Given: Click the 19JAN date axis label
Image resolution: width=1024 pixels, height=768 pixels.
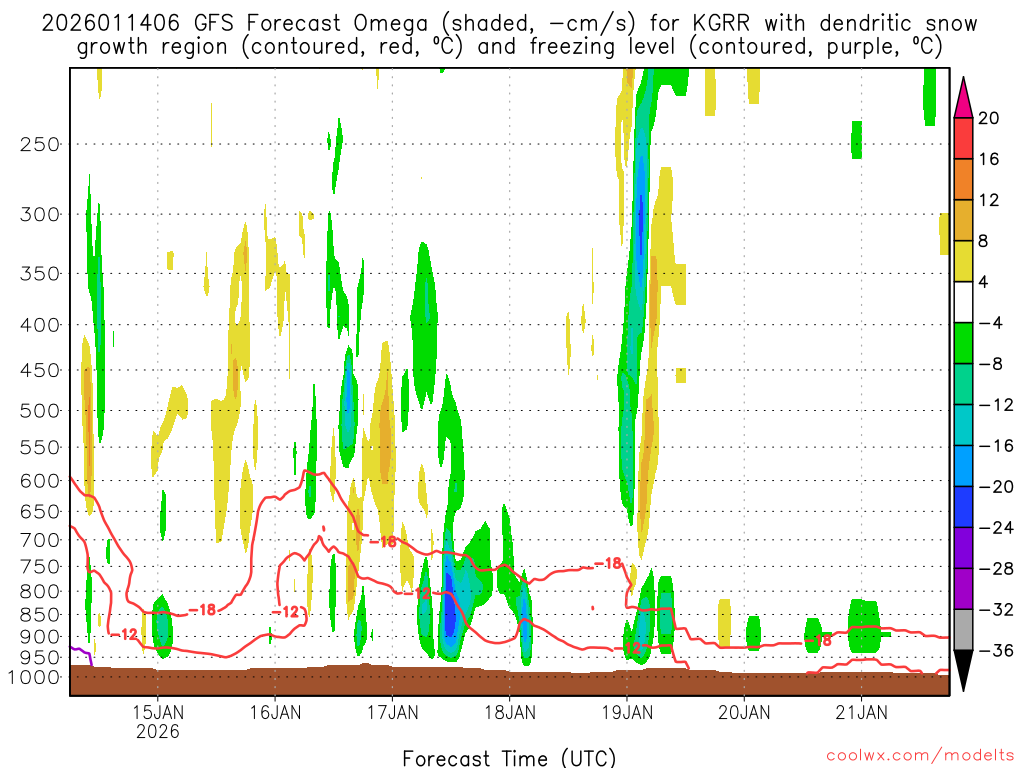Looking at the screenshot, I should pyautogui.click(x=627, y=712).
